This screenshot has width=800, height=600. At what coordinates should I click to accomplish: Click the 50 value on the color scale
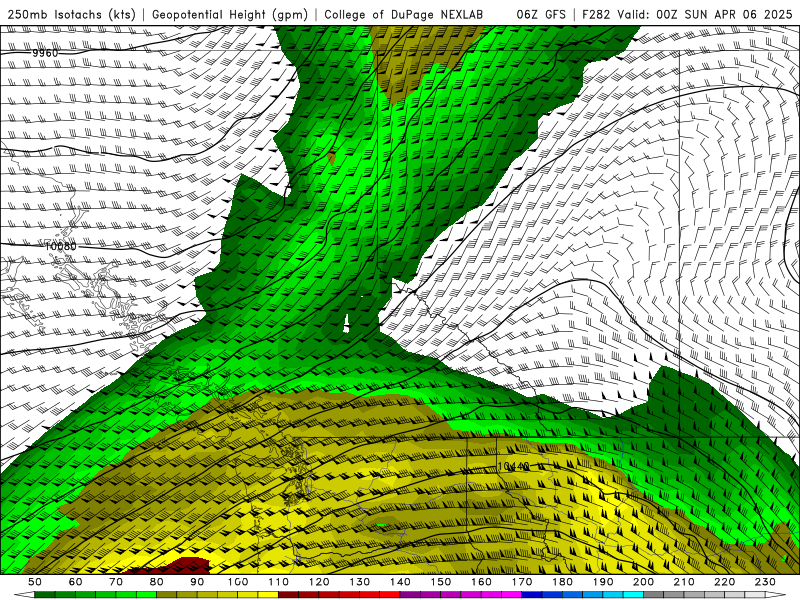(x=34, y=582)
